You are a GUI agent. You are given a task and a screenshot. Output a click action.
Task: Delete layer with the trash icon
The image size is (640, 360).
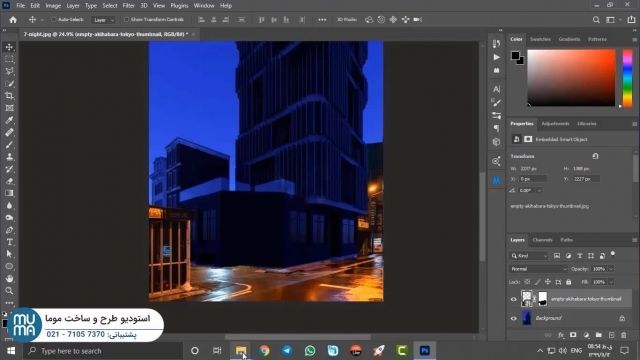pyautogui.click(x=624, y=335)
